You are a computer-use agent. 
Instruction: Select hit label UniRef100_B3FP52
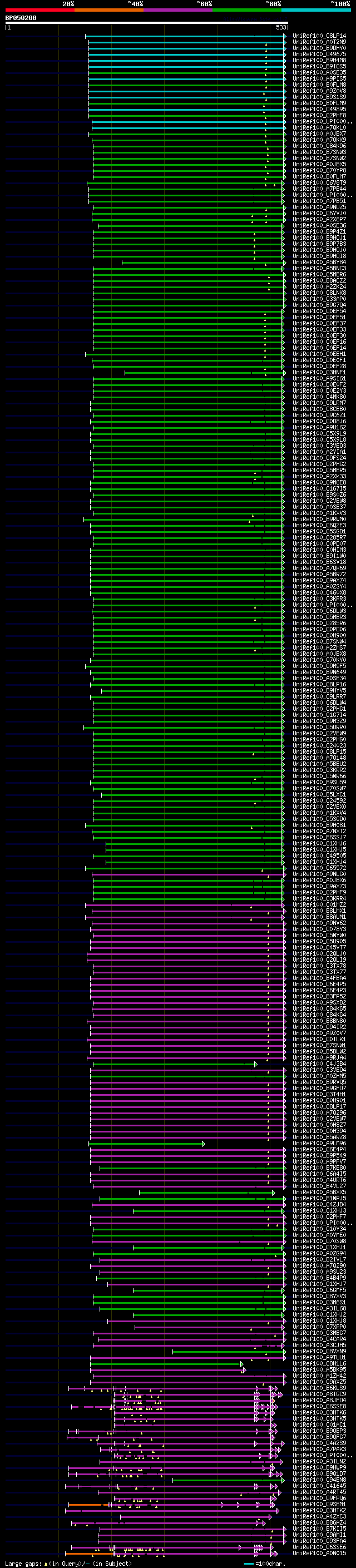(x=319, y=997)
